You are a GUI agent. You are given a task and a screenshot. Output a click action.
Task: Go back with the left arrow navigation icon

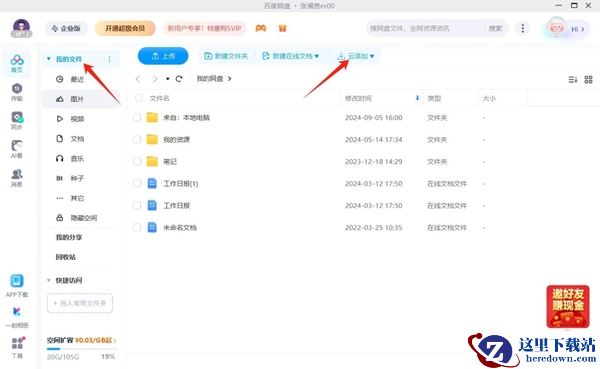[x=138, y=79]
